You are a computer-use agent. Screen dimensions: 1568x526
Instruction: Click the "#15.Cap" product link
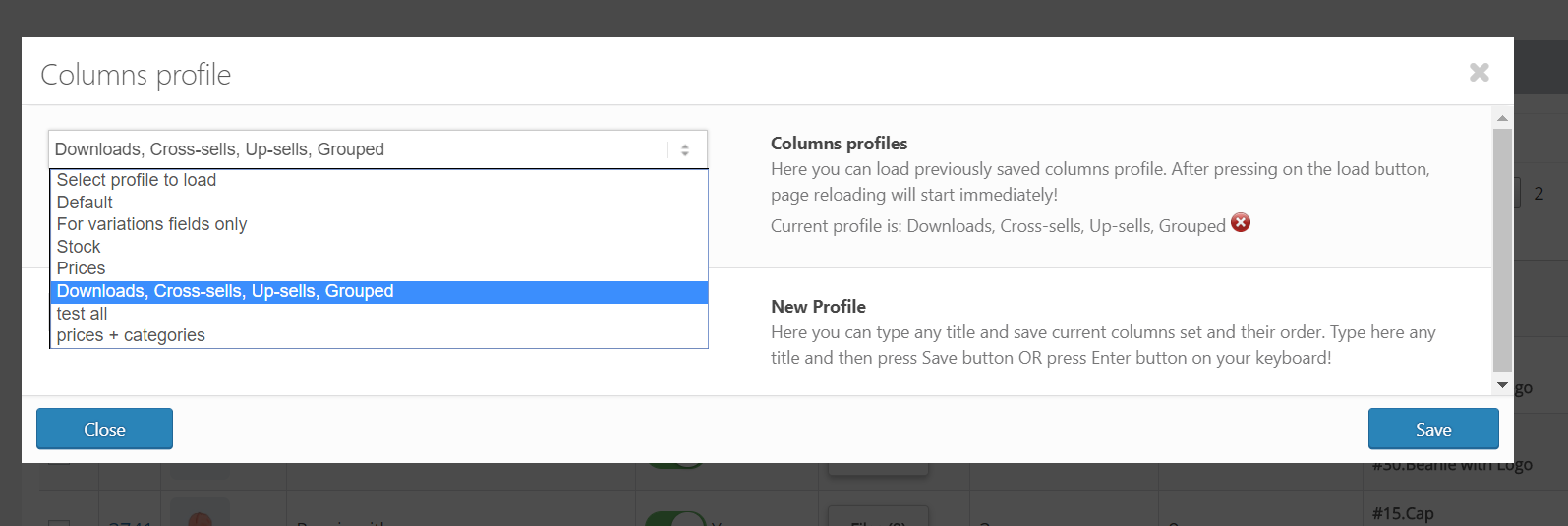coord(1403,513)
